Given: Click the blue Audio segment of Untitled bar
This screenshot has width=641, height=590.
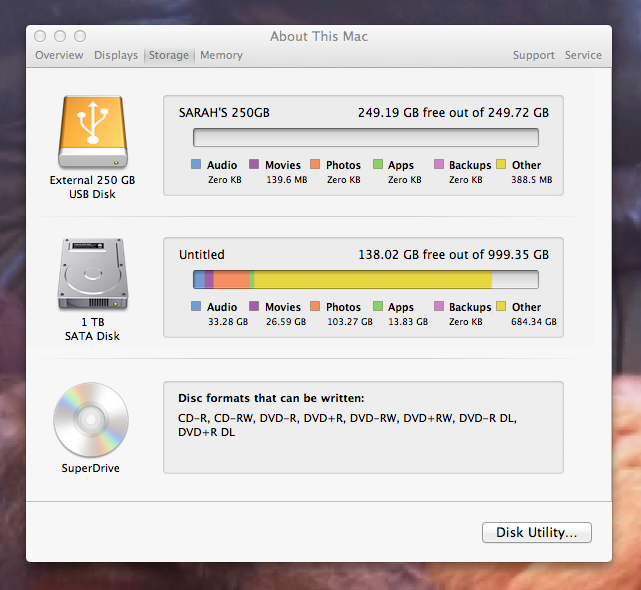Looking at the screenshot, I should click(x=199, y=280).
